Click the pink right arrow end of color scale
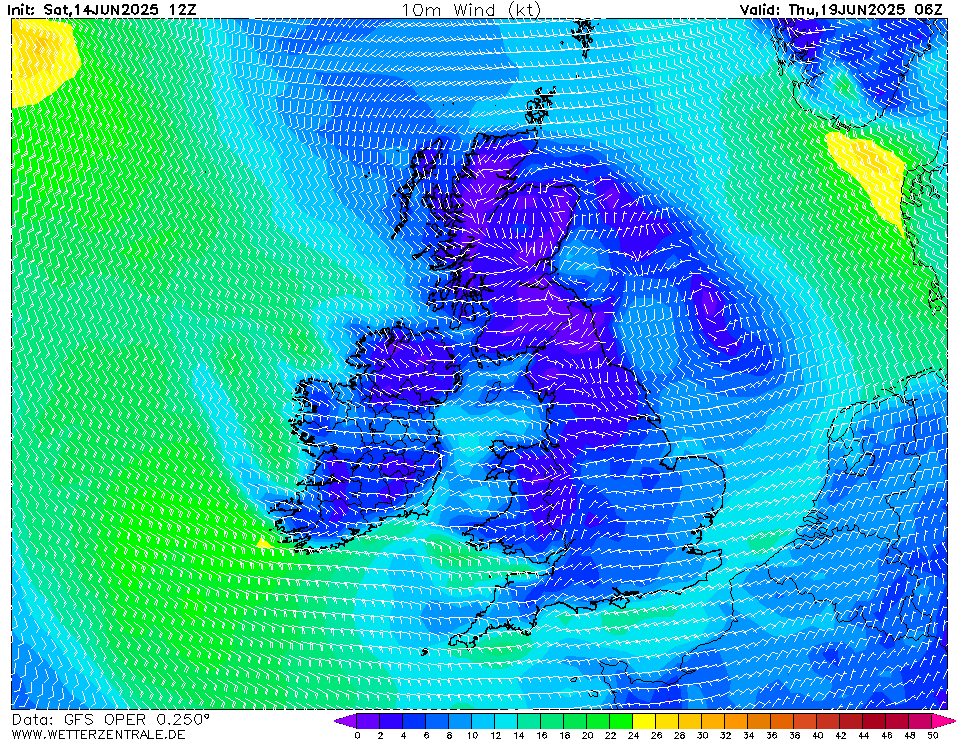 click(x=942, y=721)
